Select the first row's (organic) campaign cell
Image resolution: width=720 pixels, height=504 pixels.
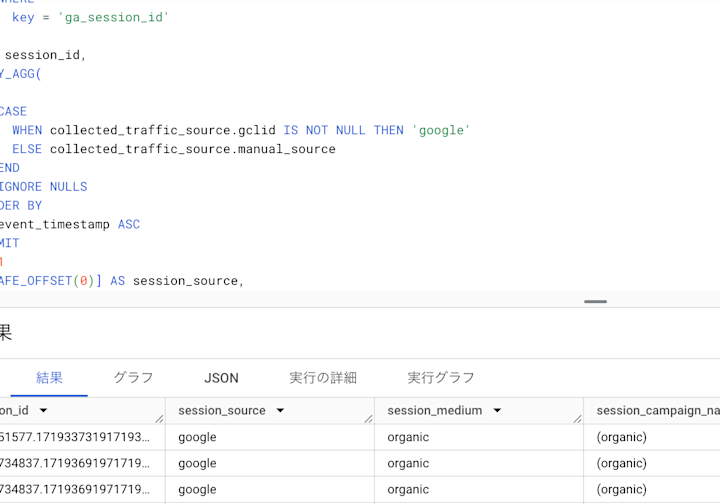coord(652,437)
